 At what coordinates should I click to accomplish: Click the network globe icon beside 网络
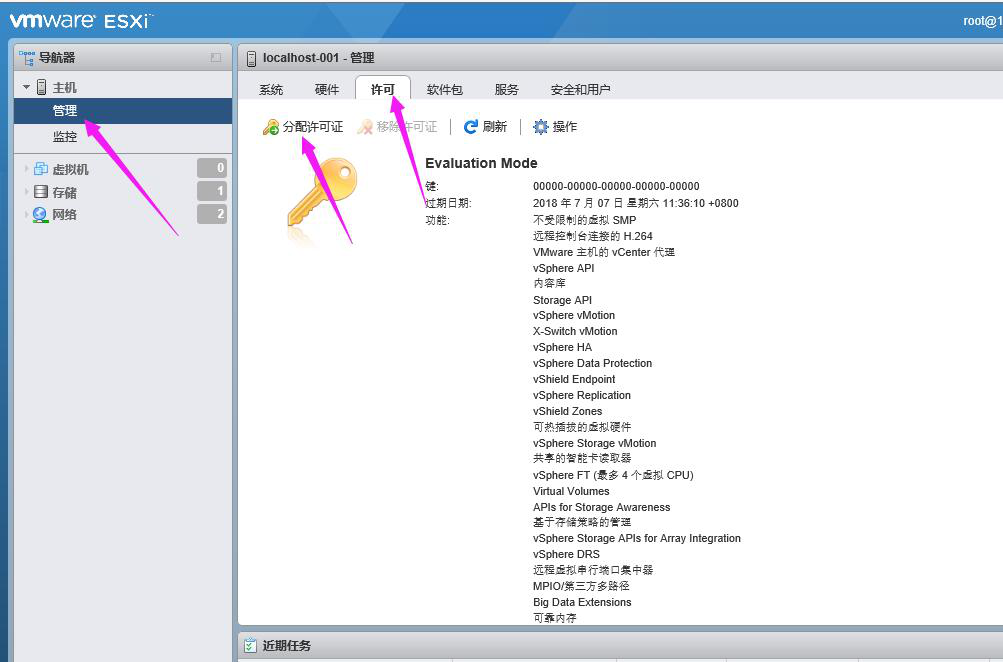[x=40, y=214]
